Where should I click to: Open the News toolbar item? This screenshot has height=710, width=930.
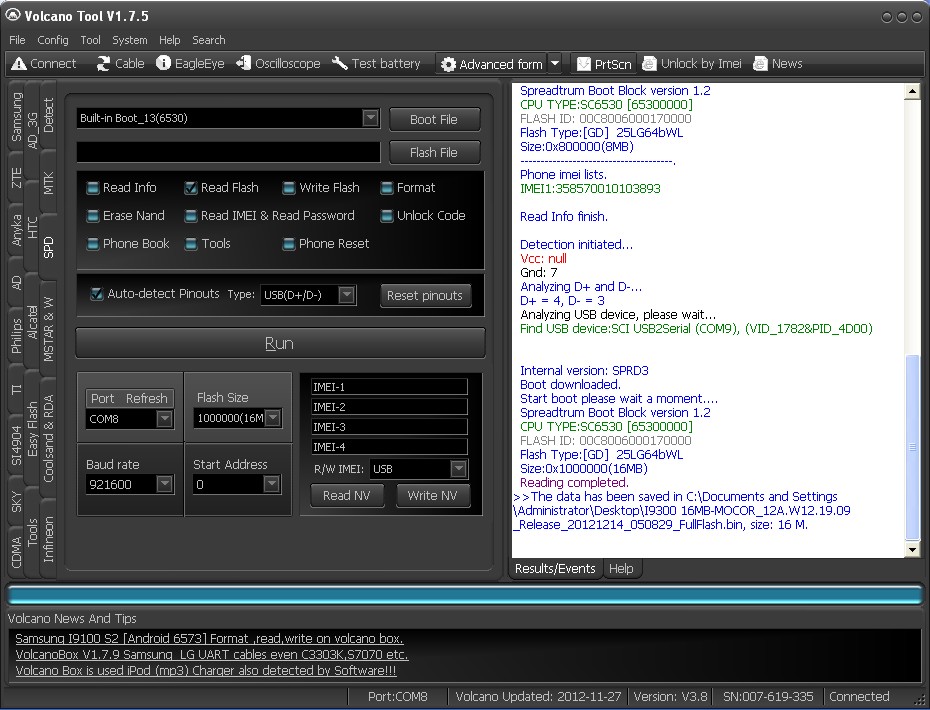point(778,63)
